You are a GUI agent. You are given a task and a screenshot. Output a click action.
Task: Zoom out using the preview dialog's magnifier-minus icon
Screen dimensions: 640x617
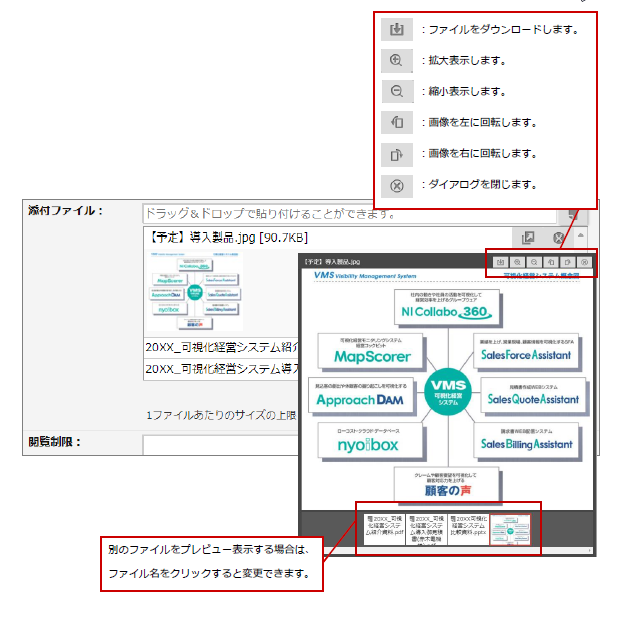pyautogui.click(x=534, y=262)
